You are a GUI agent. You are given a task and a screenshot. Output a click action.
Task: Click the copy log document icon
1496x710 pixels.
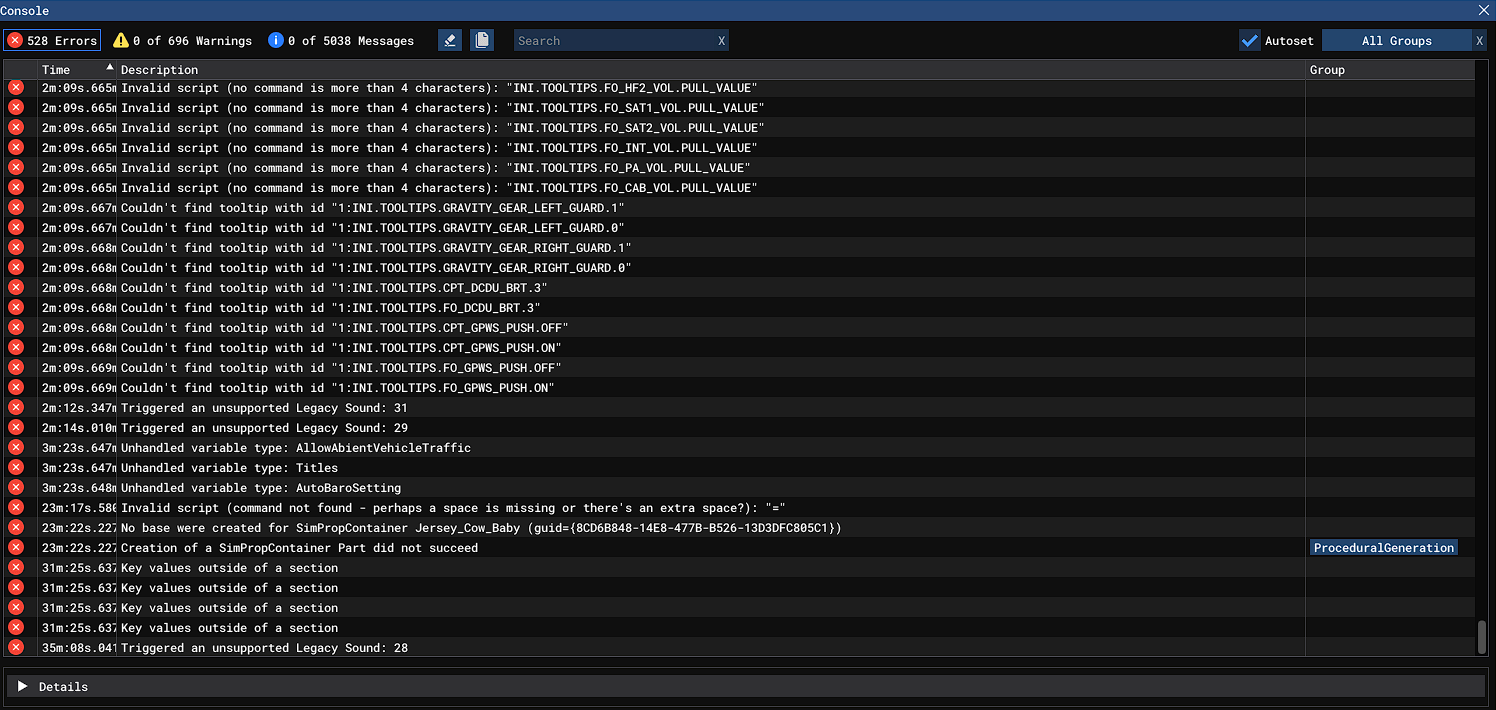(482, 41)
